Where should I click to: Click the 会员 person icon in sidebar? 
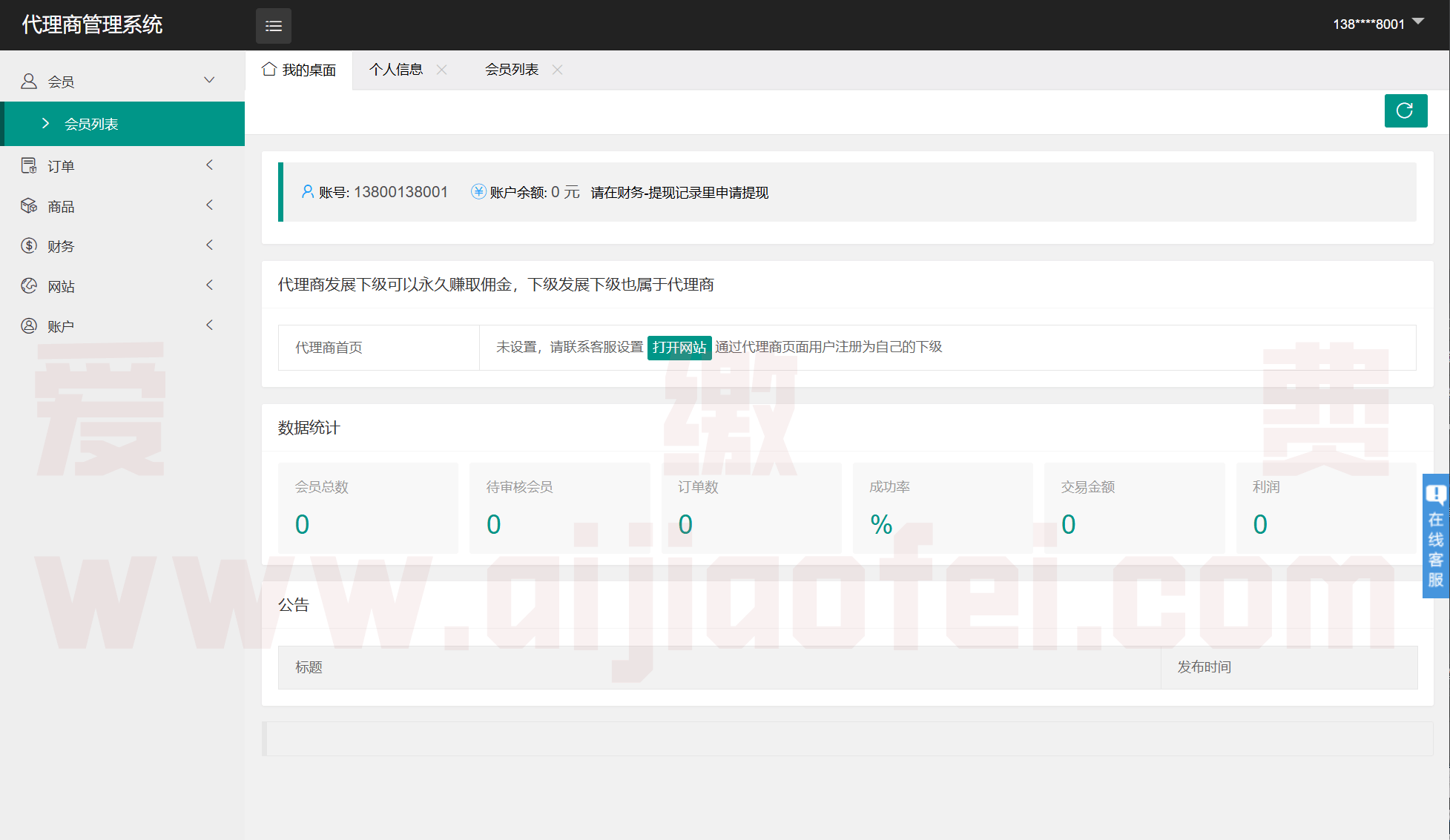pyautogui.click(x=29, y=82)
